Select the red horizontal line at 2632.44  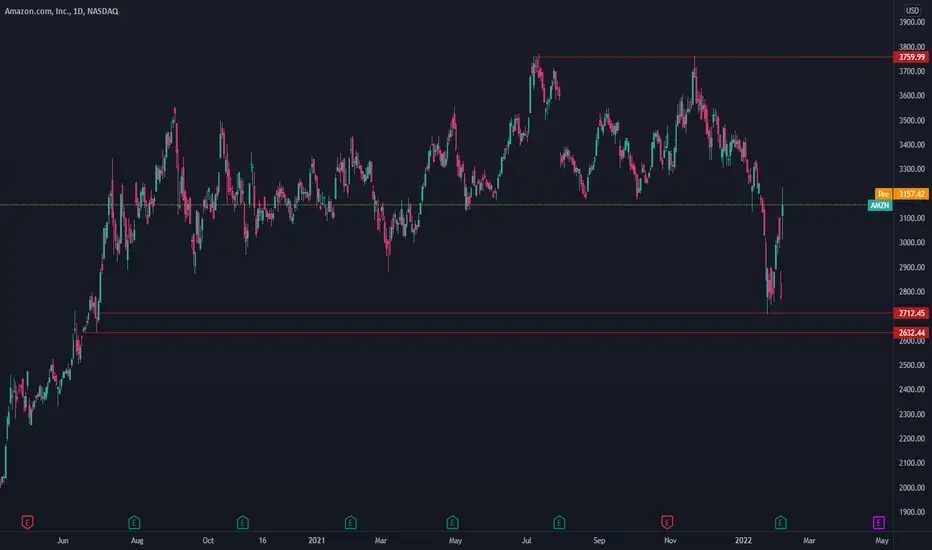tap(487, 332)
